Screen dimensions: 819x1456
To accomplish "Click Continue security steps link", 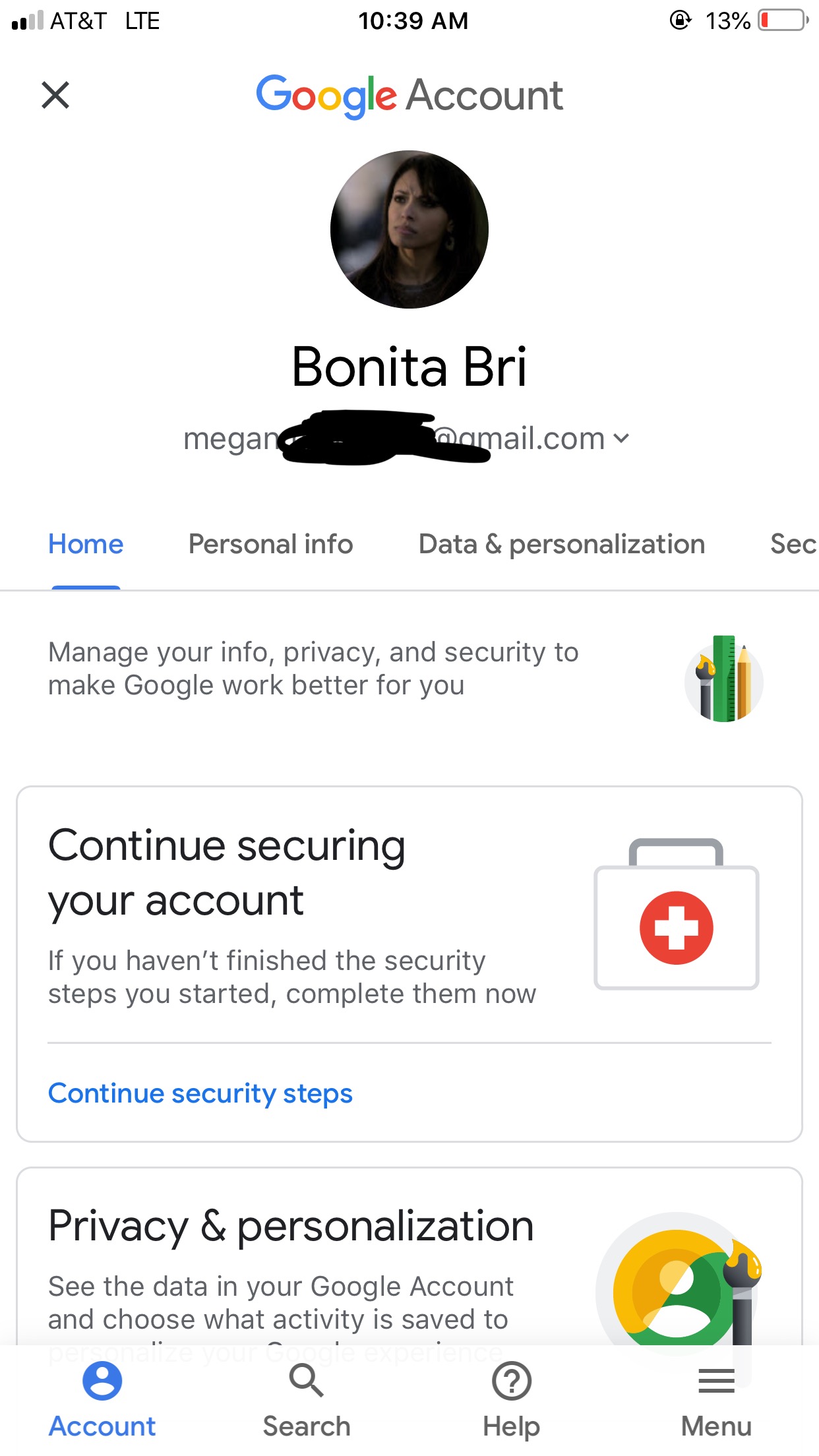I will pyautogui.click(x=200, y=1093).
